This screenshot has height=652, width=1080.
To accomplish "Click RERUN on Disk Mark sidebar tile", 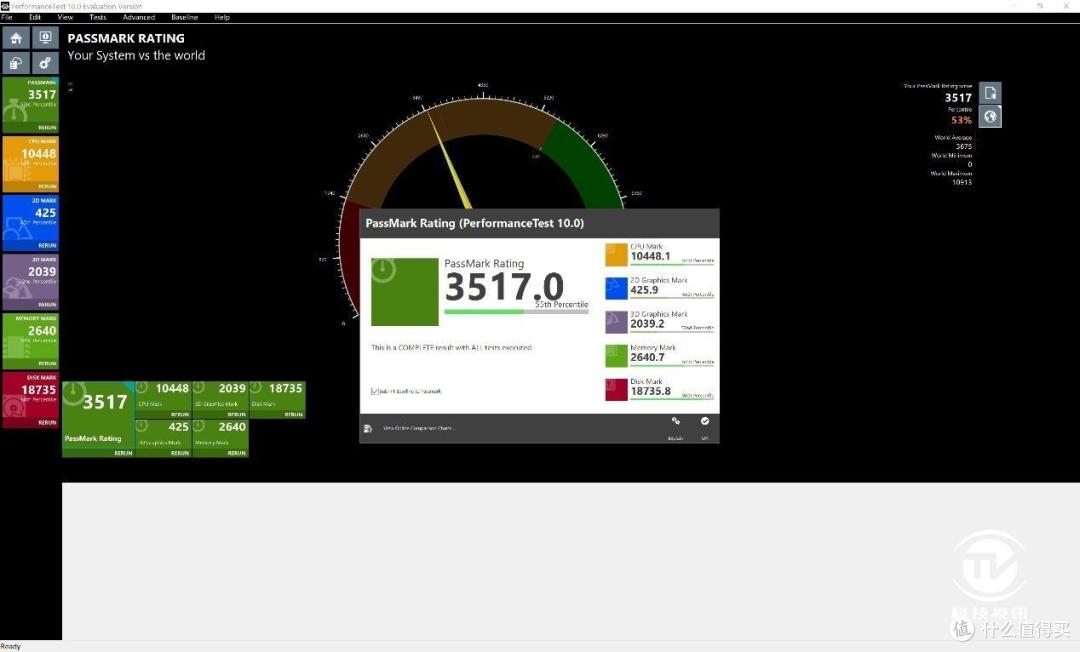I will (x=48, y=423).
